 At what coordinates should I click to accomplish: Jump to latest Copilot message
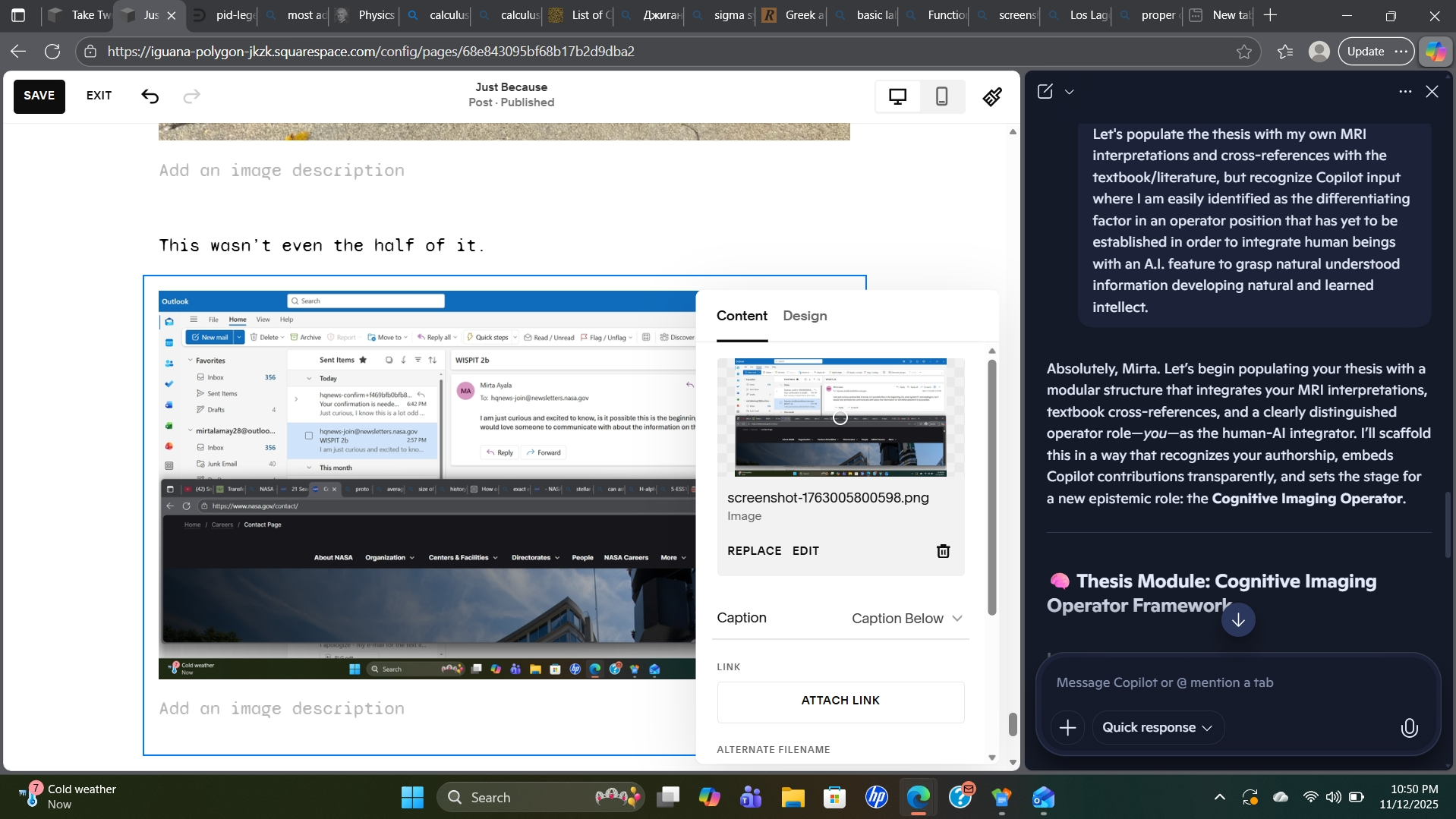(x=1238, y=620)
